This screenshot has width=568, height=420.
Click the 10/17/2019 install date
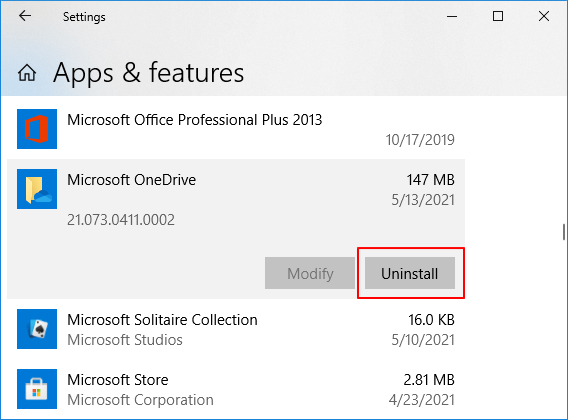(x=420, y=140)
